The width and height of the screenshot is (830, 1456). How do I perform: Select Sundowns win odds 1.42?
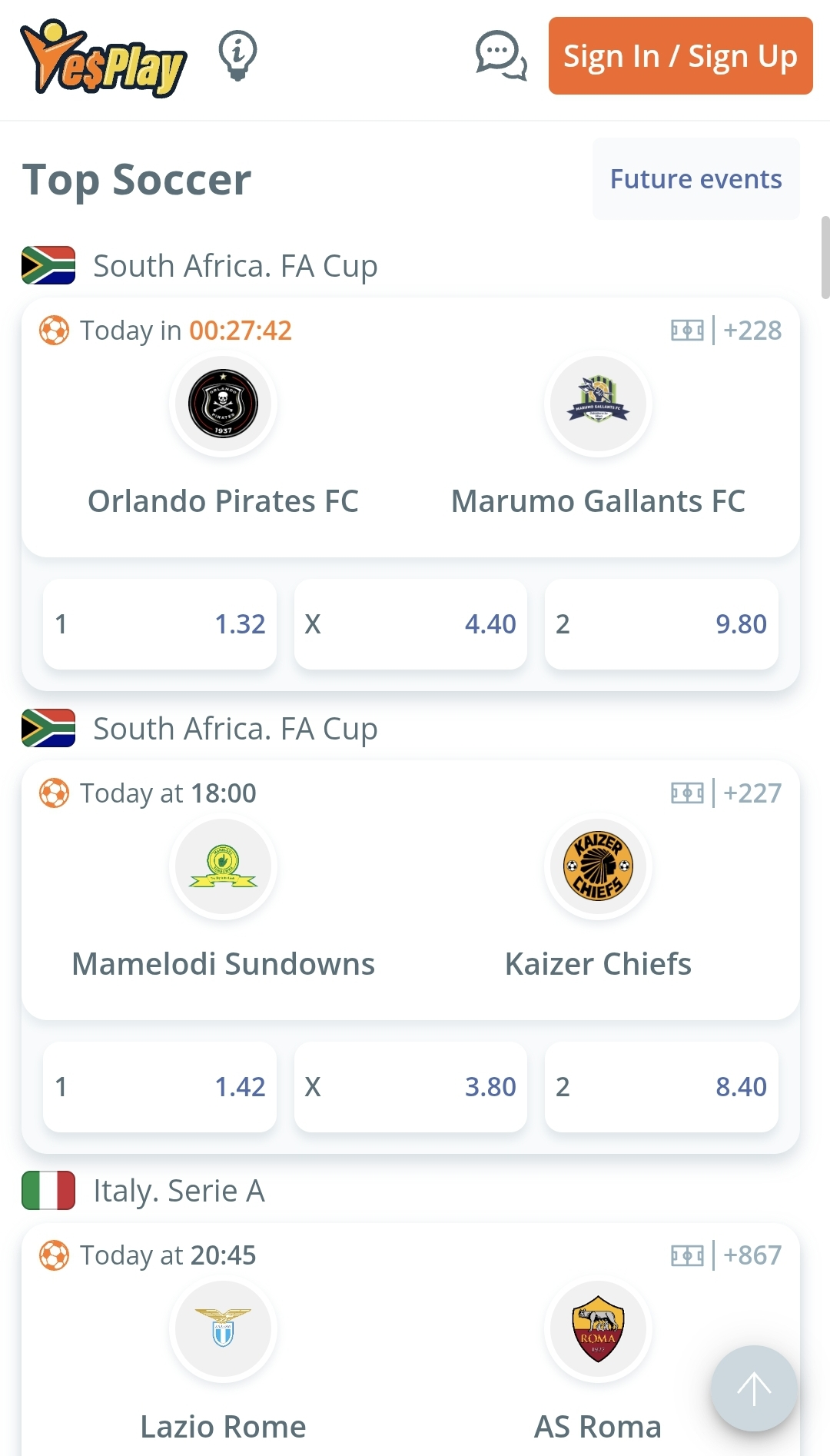pos(160,1087)
